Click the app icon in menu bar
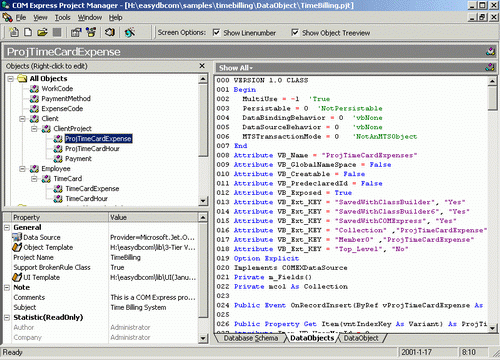Image resolution: width=500 pixels, height=360 pixels. (7, 17)
